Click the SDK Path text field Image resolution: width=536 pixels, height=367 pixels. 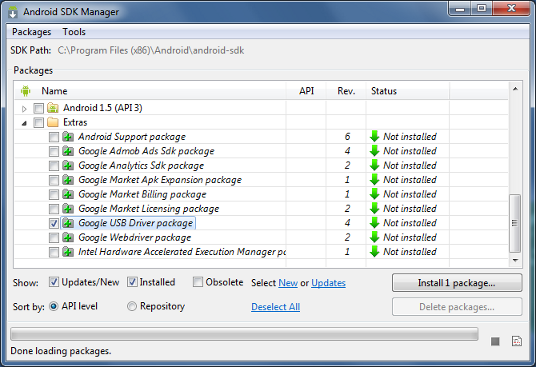point(151,51)
